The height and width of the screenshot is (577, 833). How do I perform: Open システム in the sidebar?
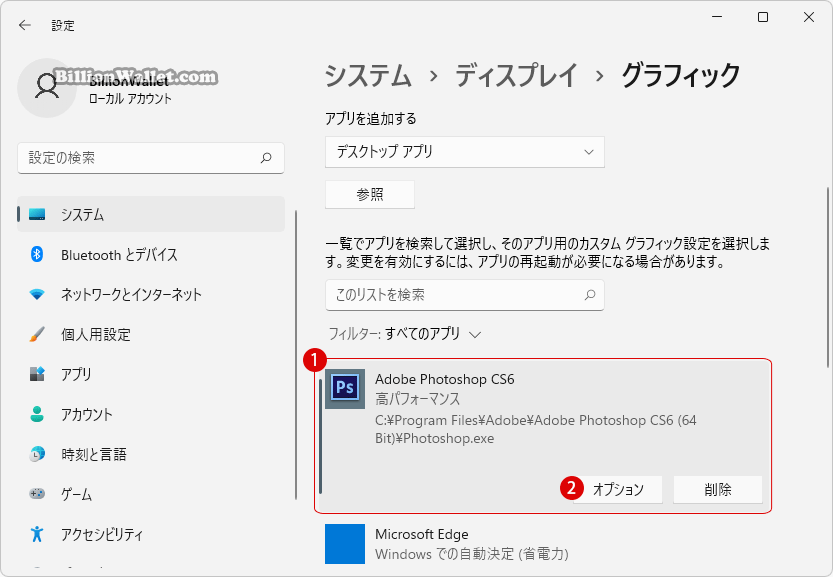click(151, 214)
